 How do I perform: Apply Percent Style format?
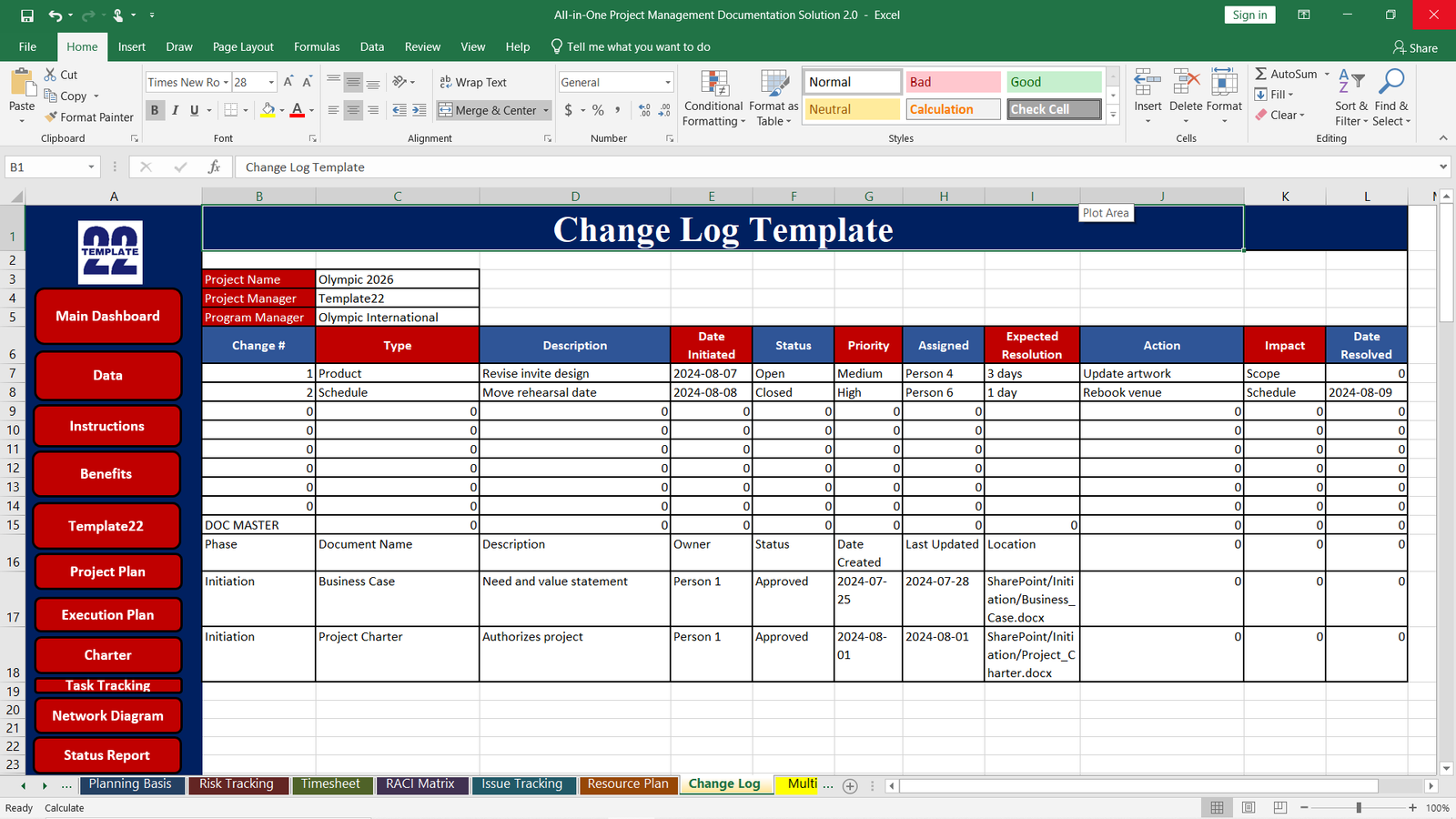pos(598,110)
